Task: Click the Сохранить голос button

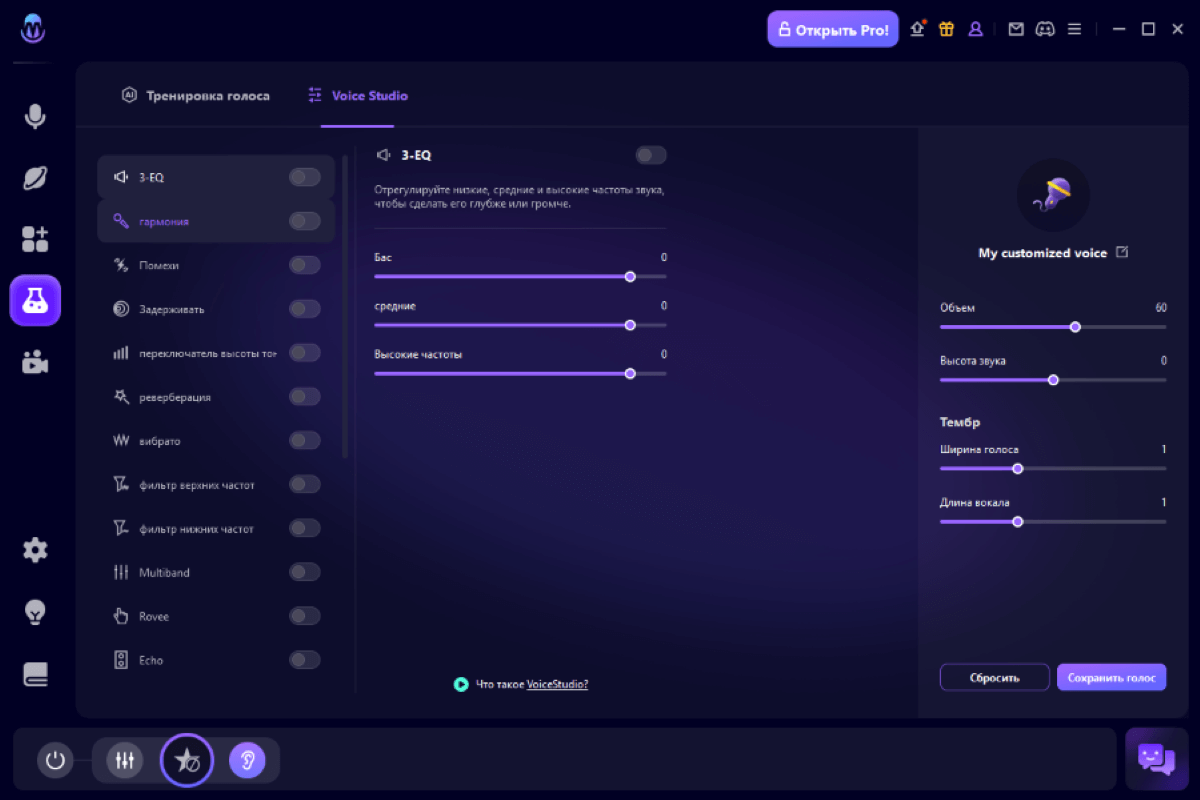Action: [x=1111, y=677]
